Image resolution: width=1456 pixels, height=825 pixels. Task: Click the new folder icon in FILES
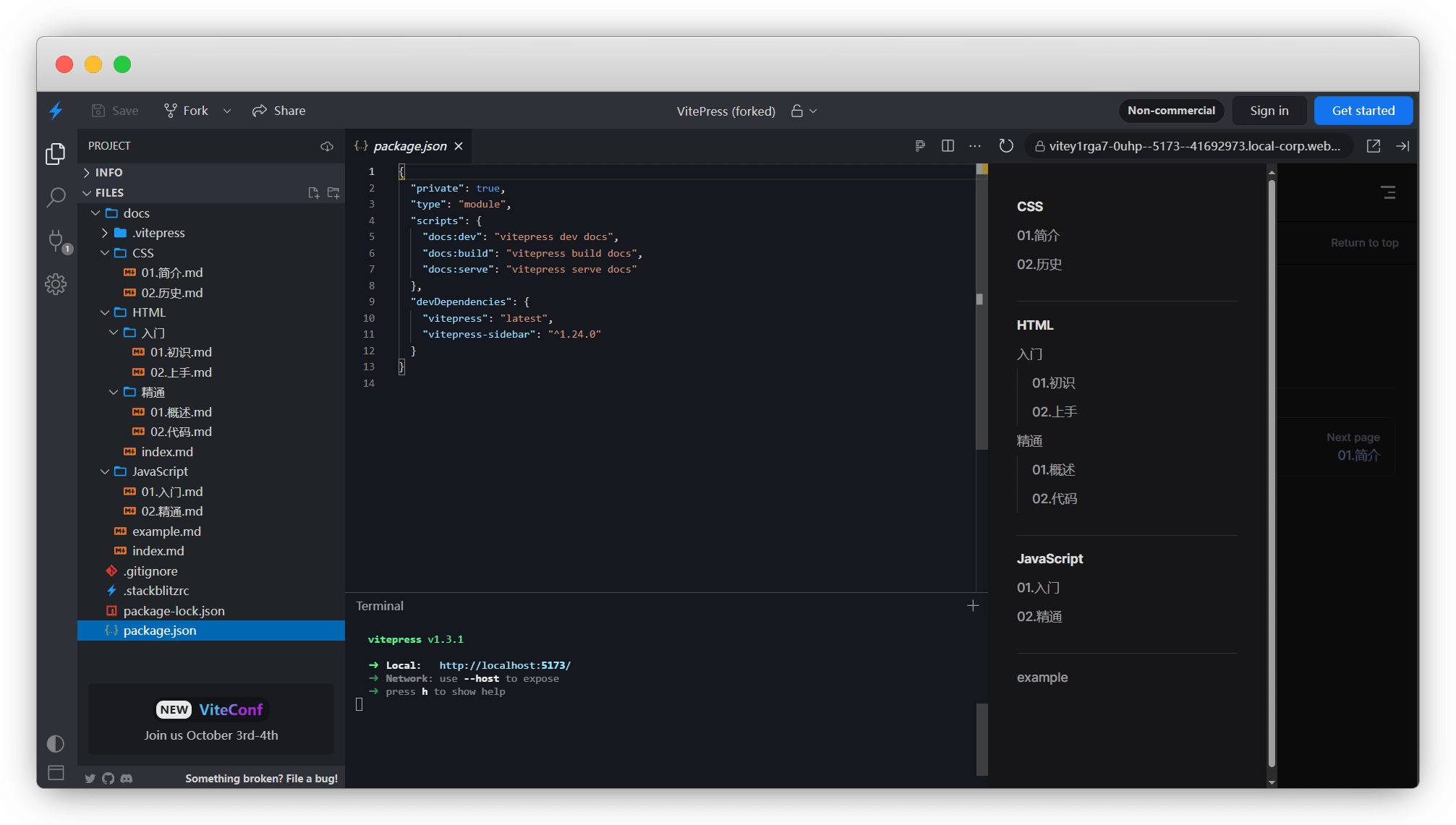tap(333, 193)
